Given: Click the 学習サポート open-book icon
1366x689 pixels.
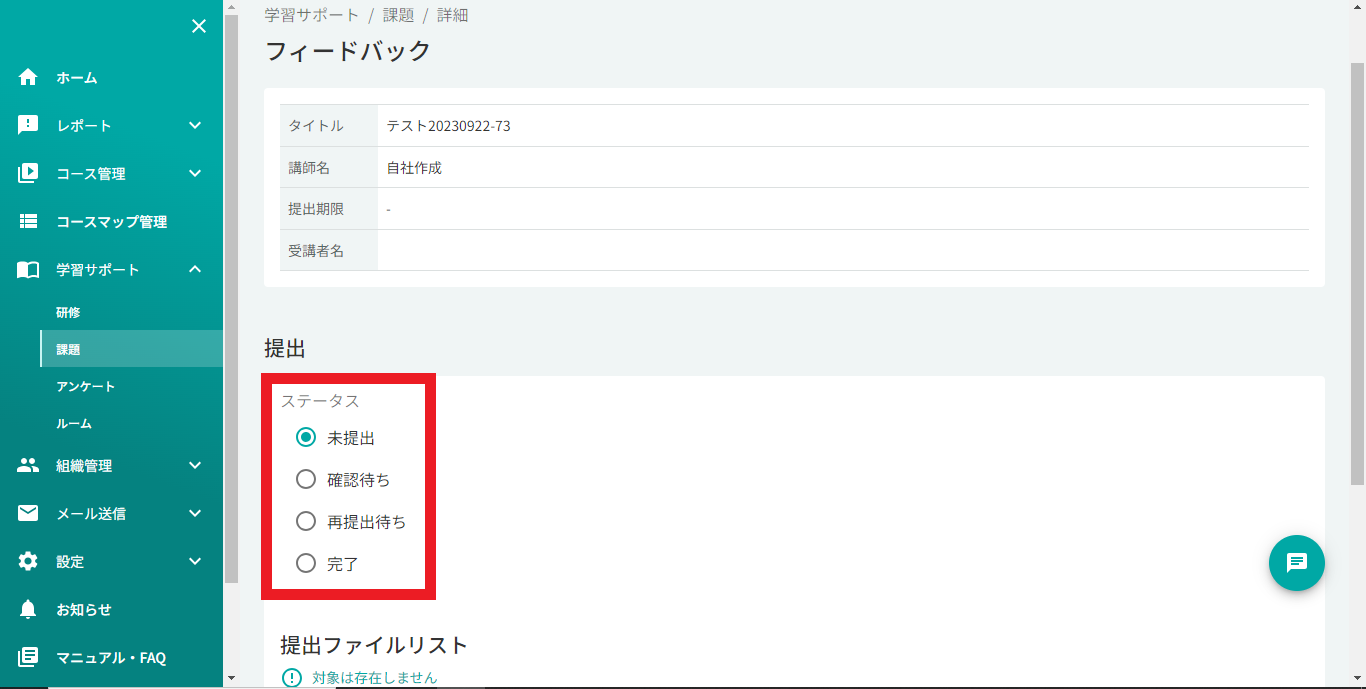Looking at the screenshot, I should pos(28,270).
